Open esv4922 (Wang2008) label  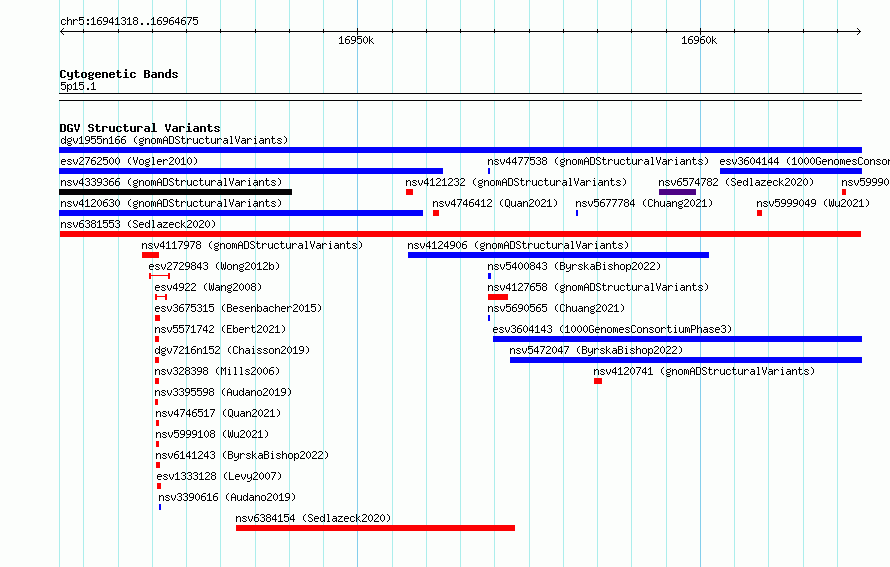[208, 287]
